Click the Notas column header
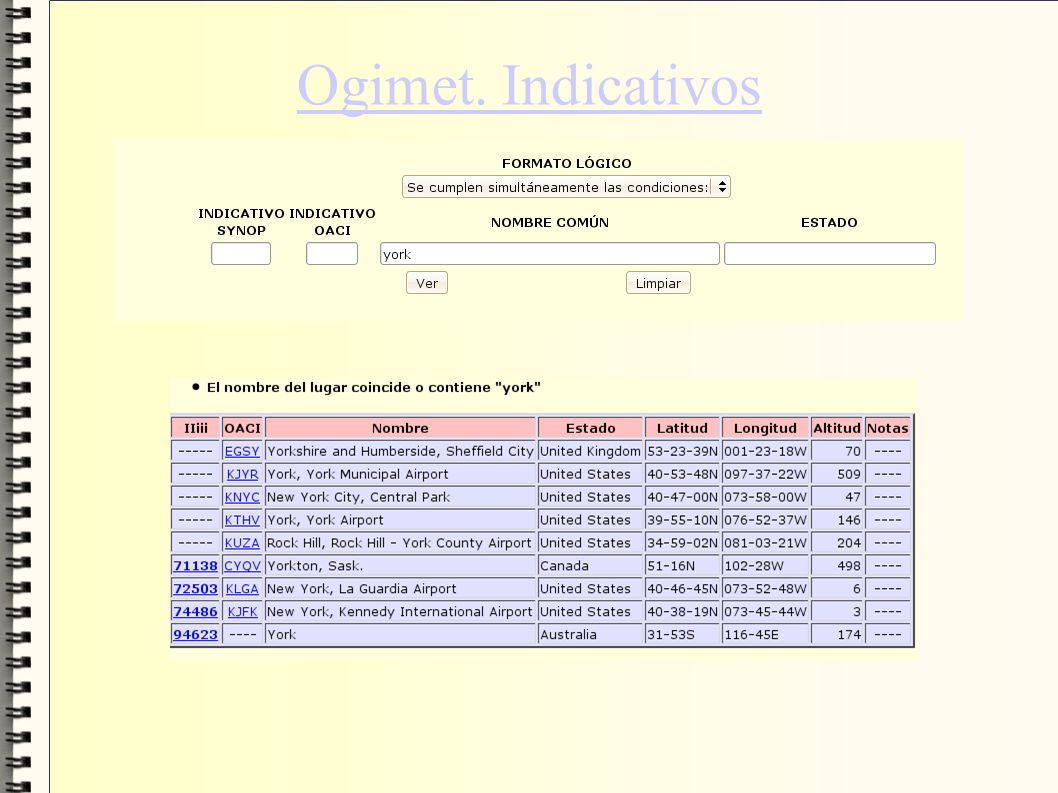 tap(887, 428)
